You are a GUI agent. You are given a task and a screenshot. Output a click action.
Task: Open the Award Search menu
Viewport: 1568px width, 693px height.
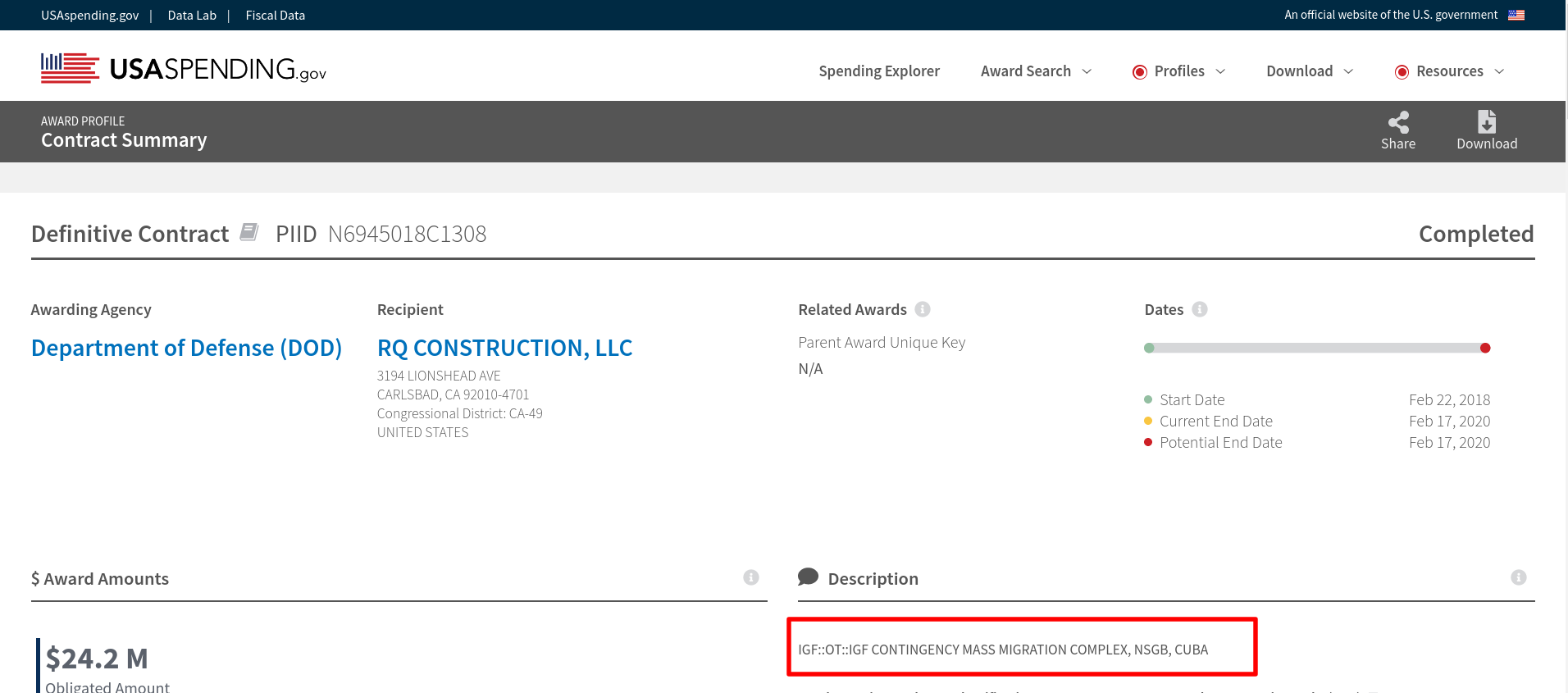(x=1026, y=71)
